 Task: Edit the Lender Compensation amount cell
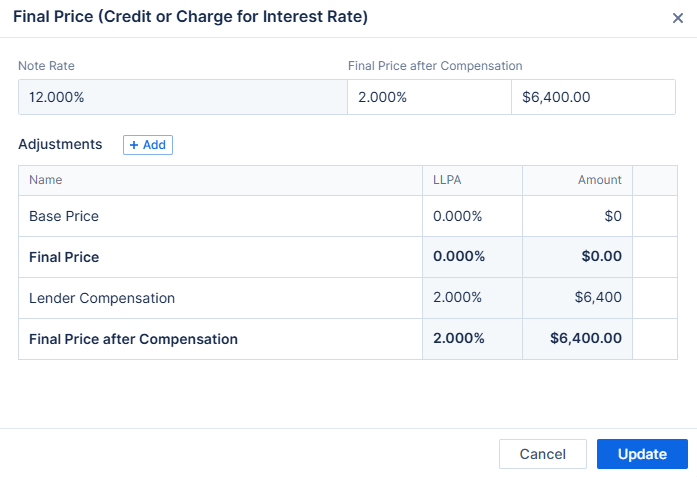(x=577, y=298)
